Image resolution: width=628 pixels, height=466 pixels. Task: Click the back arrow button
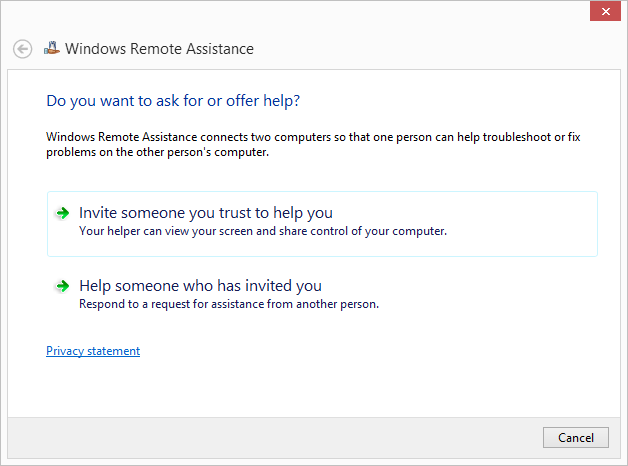tap(22, 49)
